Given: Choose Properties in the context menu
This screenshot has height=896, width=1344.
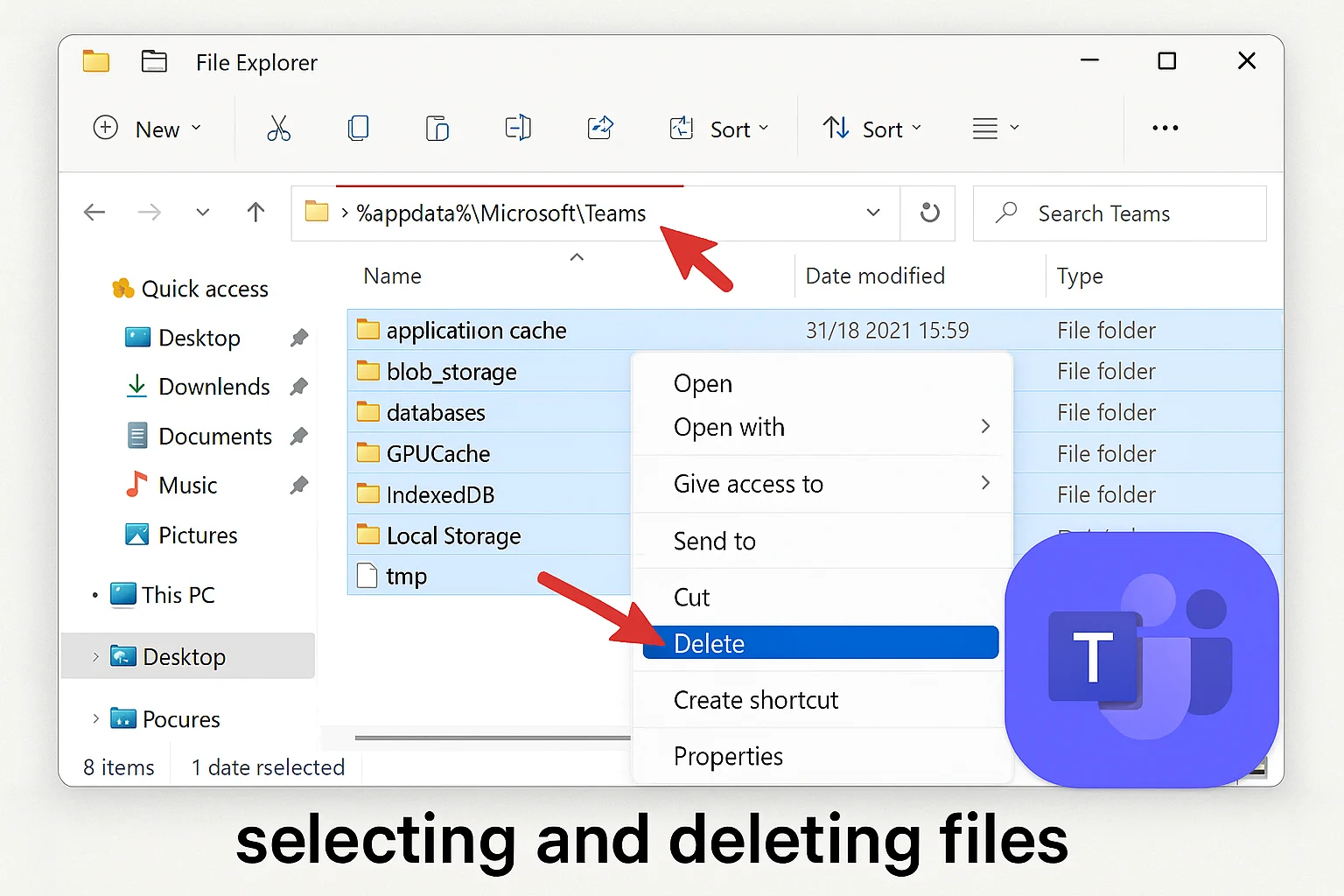Looking at the screenshot, I should (822, 756).
